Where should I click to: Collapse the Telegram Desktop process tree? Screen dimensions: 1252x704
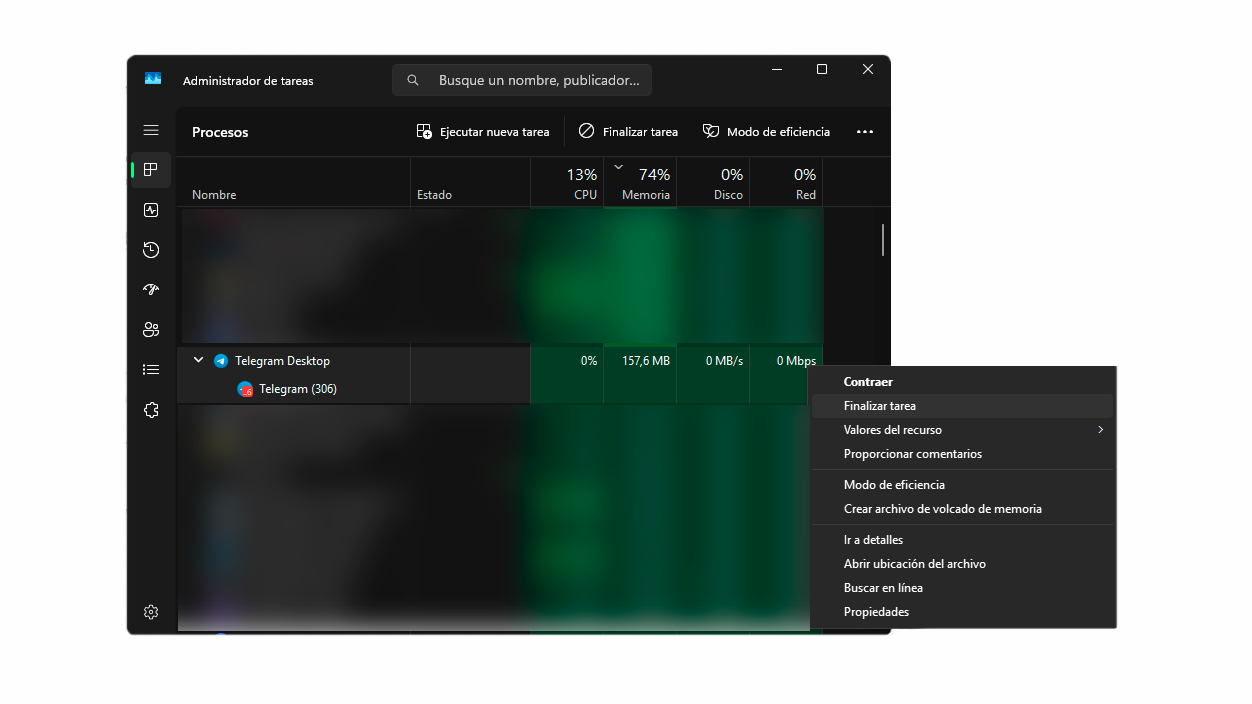[x=197, y=360]
